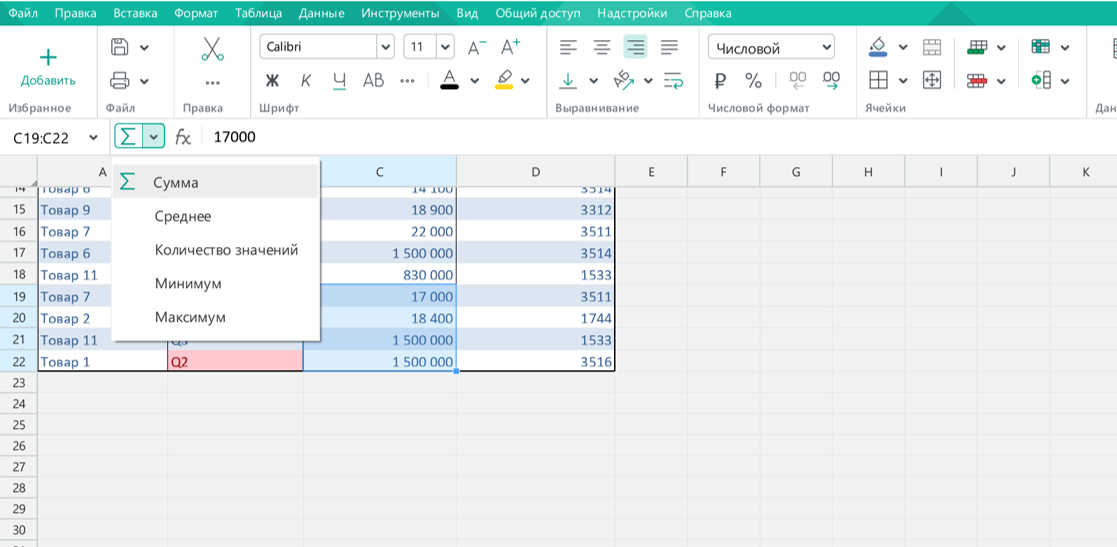Click the cell borders icon

[878, 80]
